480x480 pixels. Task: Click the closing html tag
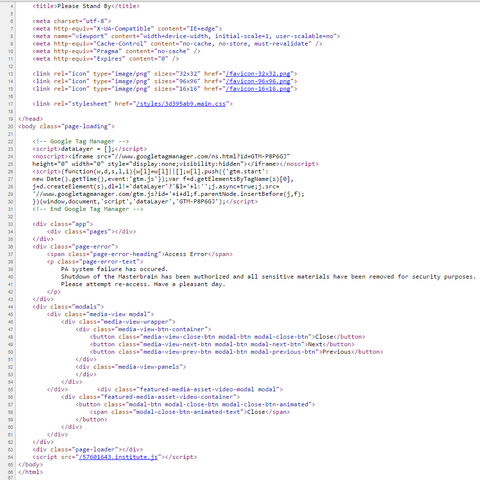pos(31,472)
